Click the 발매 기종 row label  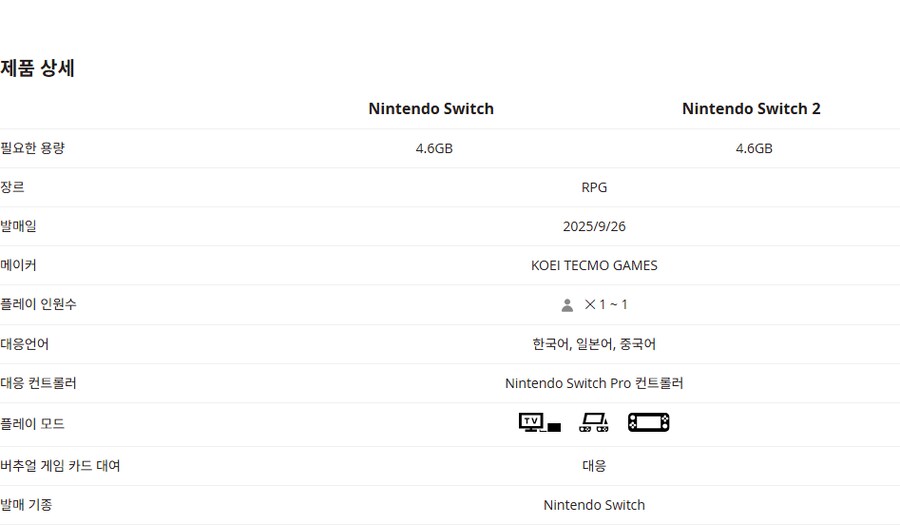[26, 505]
